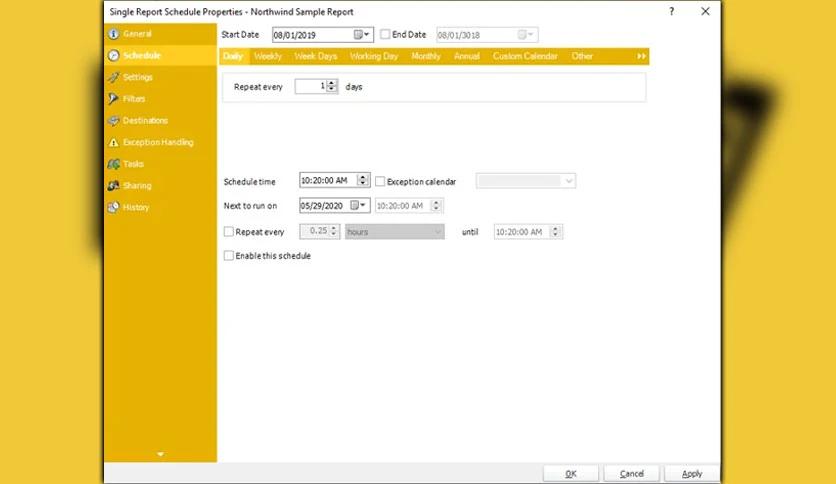Check Enable this schedule
The width and height of the screenshot is (836, 484).
pos(229,256)
